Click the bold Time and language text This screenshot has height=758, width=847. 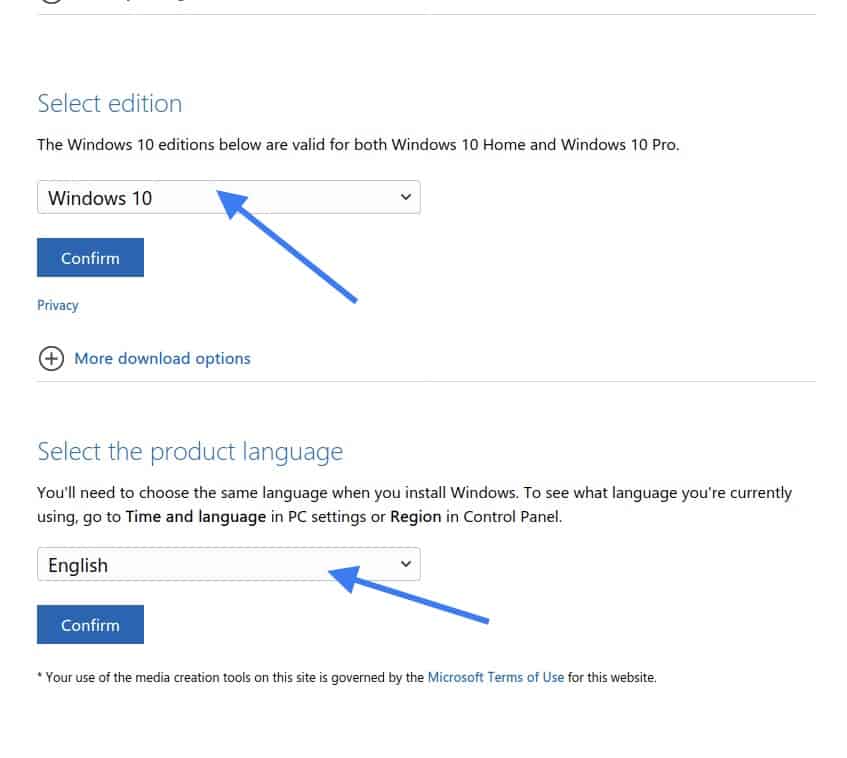coord(196,517)
